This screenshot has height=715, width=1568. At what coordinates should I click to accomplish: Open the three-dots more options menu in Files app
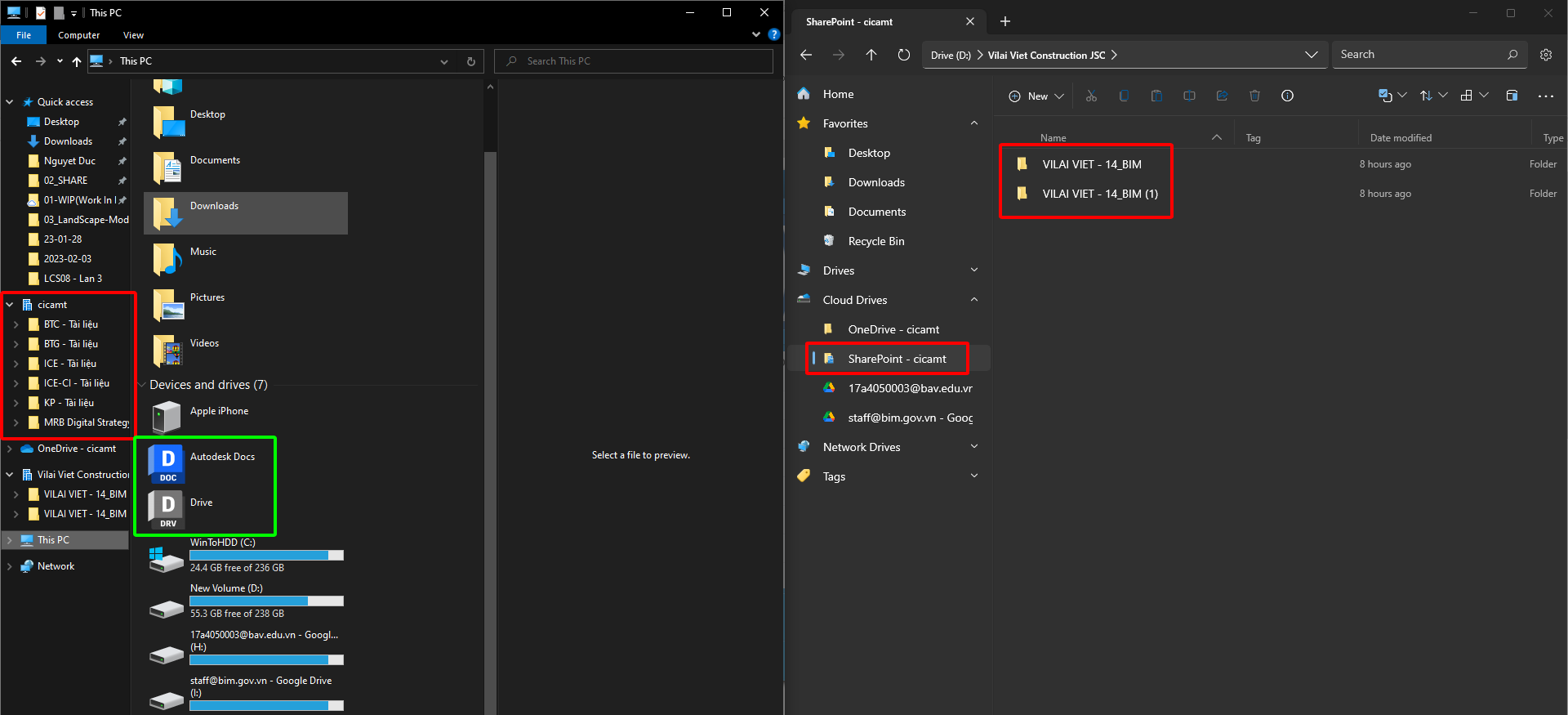[1546, 96]
